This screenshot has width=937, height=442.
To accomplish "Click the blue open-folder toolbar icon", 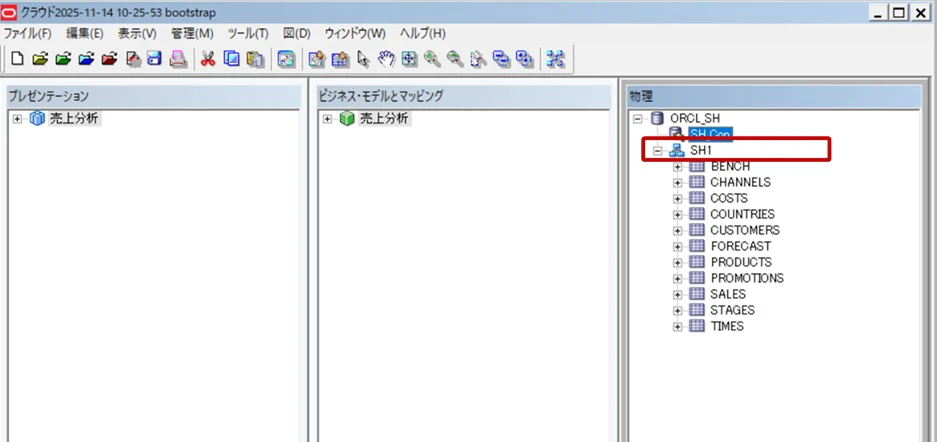I will [86, 59].
